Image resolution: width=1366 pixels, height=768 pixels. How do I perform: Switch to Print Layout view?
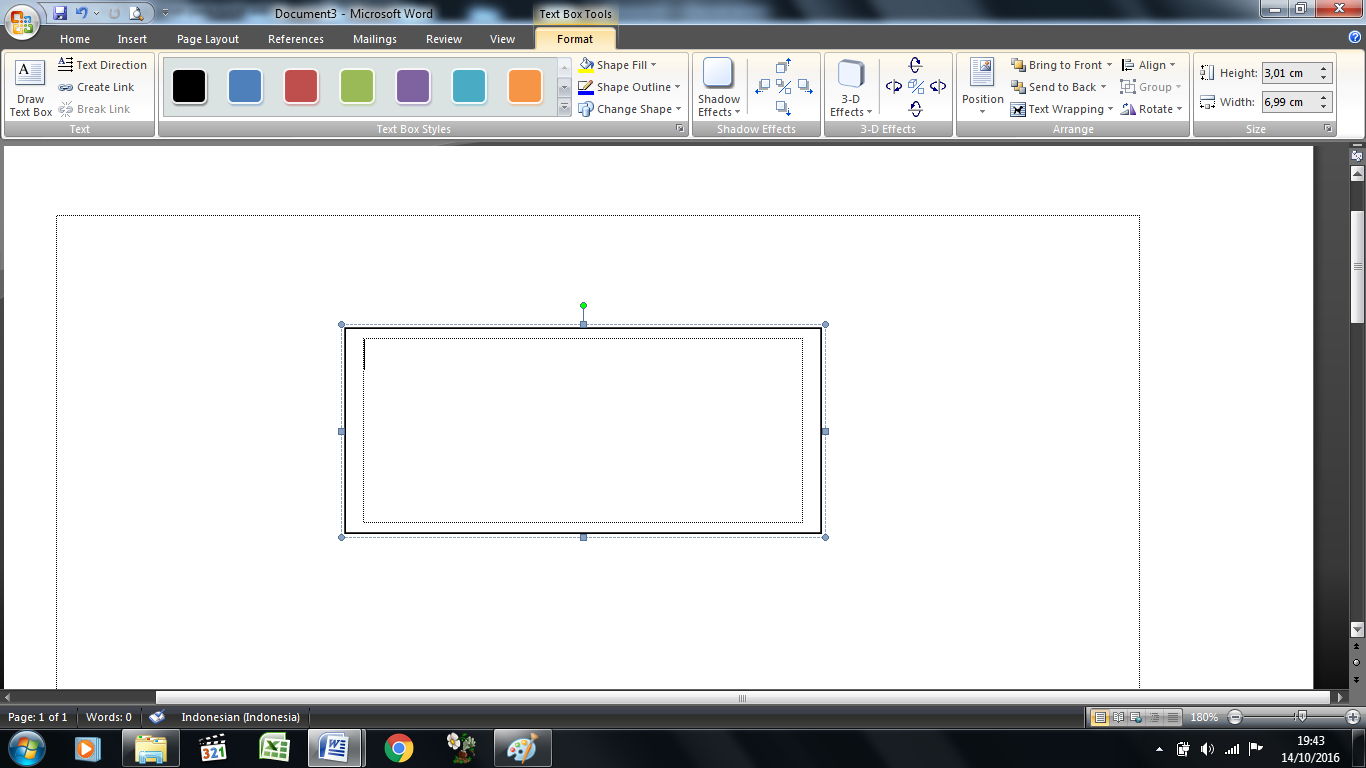1100,717
